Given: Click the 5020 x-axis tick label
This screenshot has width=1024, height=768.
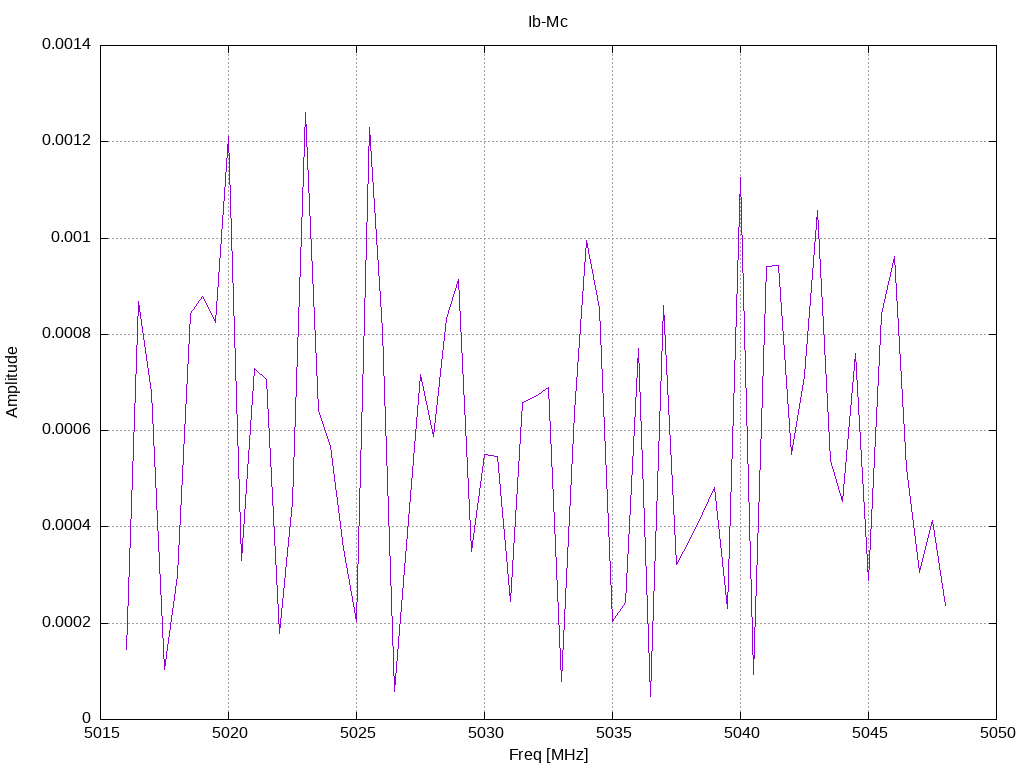Looking at the screenshot, I should [230, 733].
